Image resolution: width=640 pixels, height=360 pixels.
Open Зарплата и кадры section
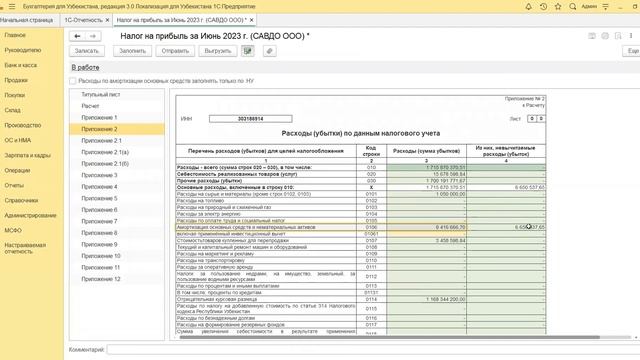27,156
